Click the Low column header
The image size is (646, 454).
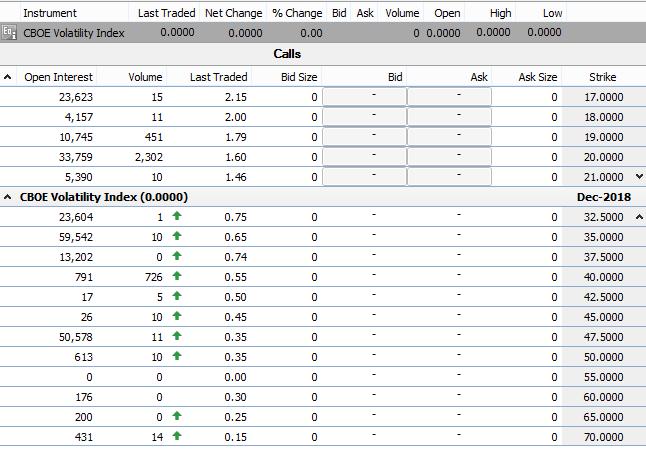pos(552,13)
